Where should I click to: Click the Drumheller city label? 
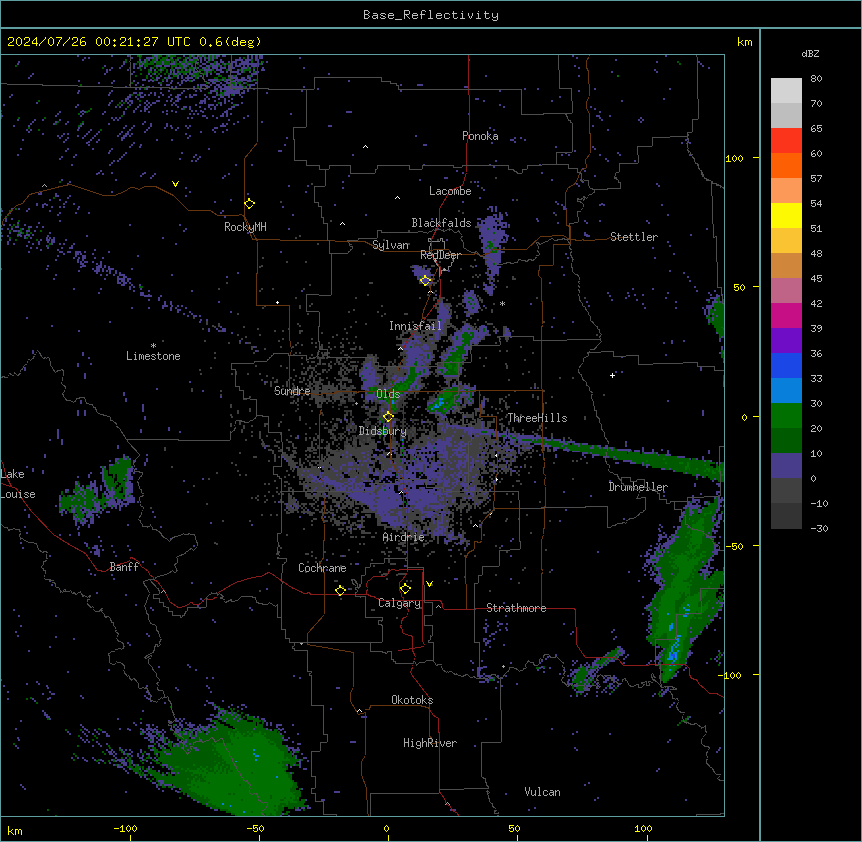[638, 487]
